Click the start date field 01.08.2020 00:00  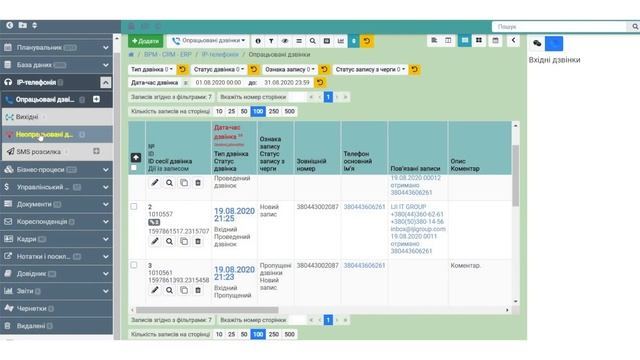pos(218,82)
